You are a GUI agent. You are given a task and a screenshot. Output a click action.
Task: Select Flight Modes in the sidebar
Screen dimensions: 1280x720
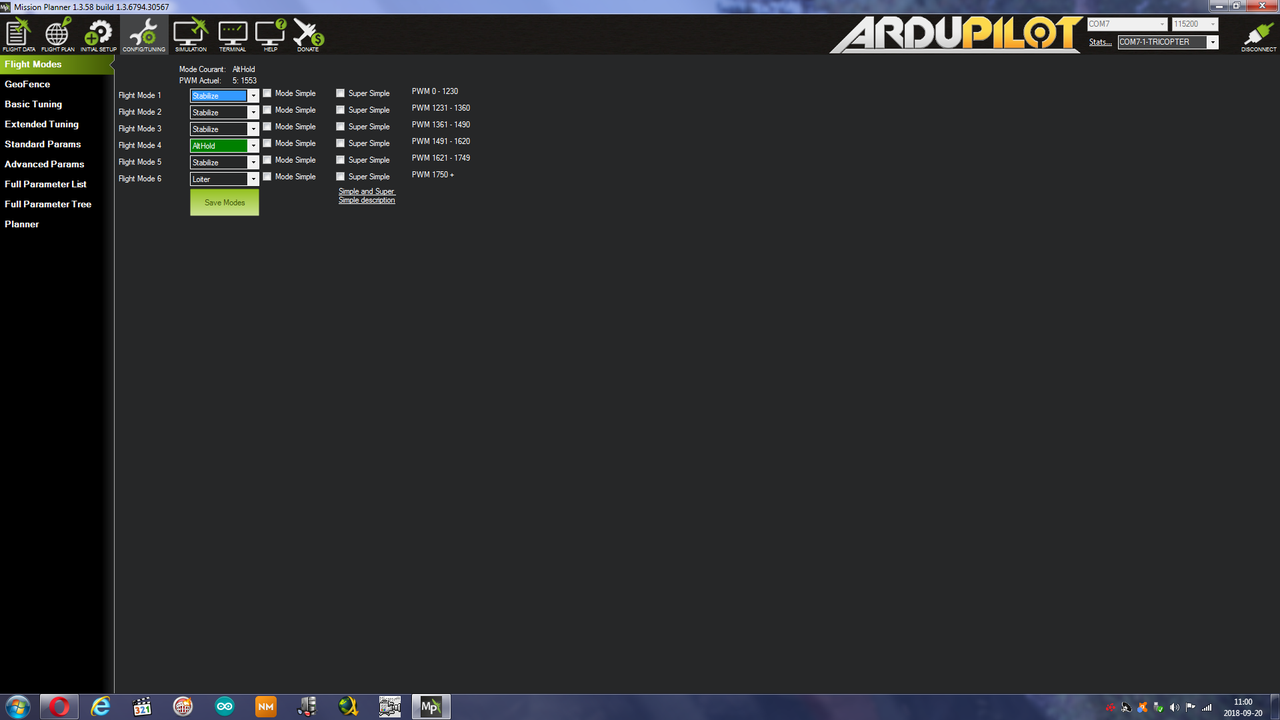(x=56, y=64)
